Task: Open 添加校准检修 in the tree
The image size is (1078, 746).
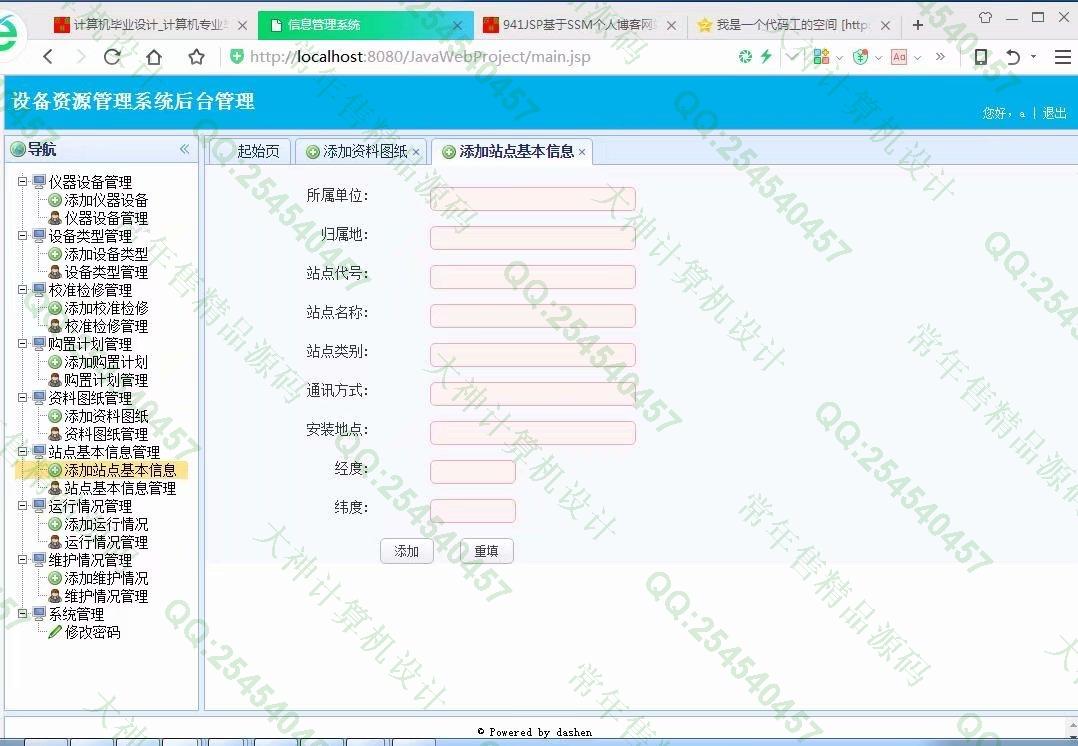Action: point(105,308)
